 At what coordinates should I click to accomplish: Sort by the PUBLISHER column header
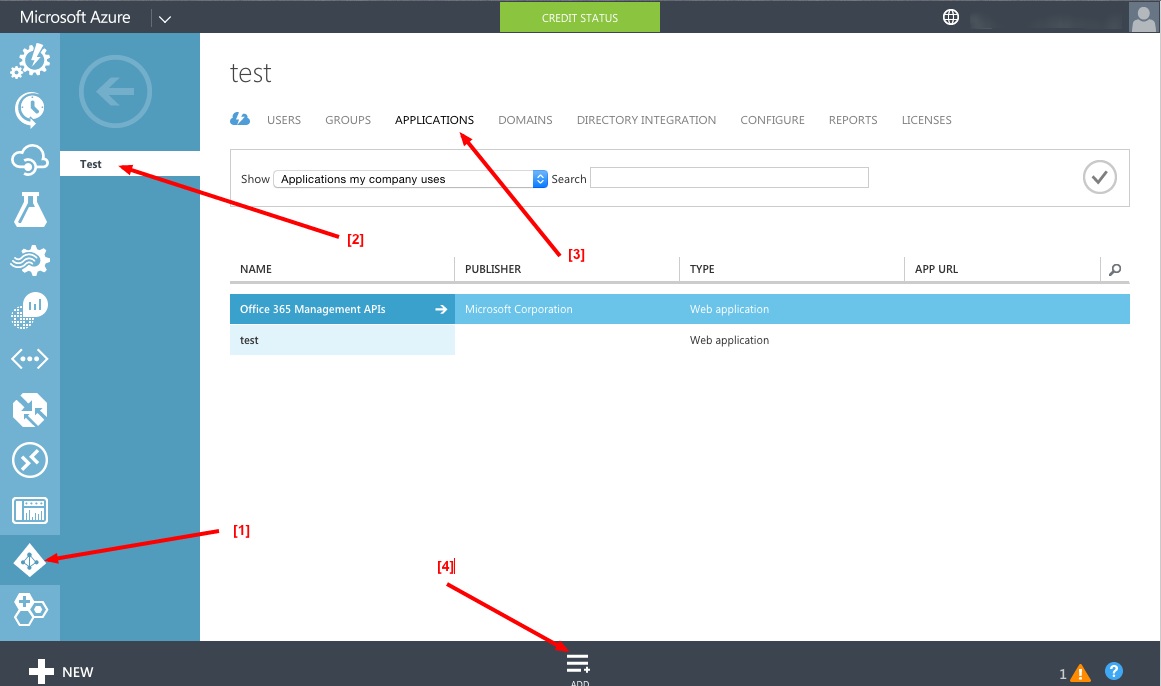click(x=493, y=269)
